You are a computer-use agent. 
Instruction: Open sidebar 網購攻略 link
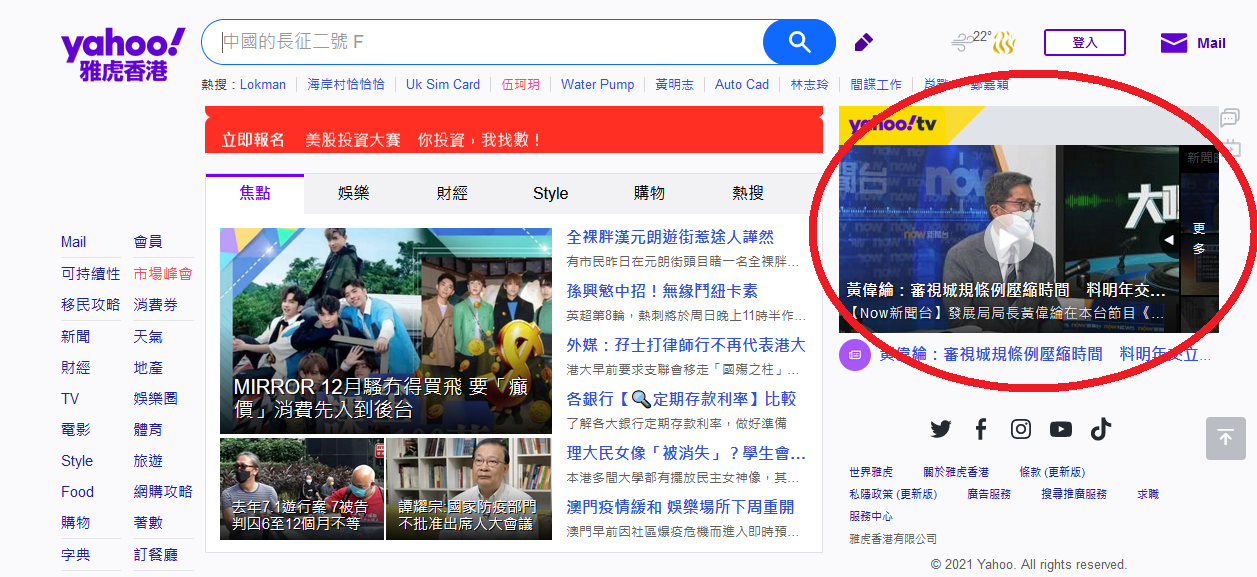click(x=163, y=492)
